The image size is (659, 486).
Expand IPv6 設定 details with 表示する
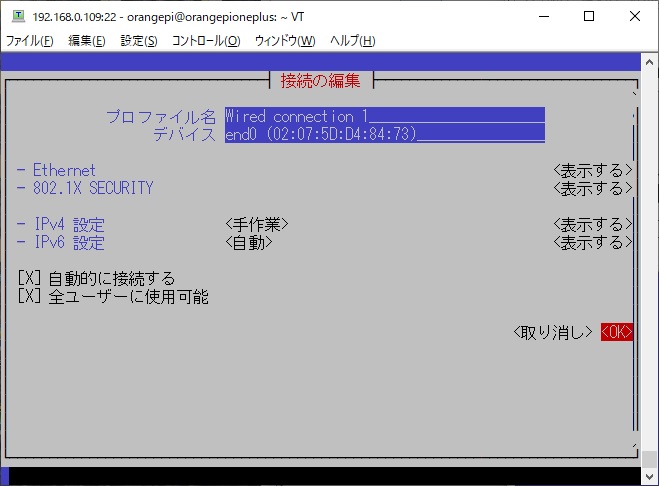pos(593,242)
